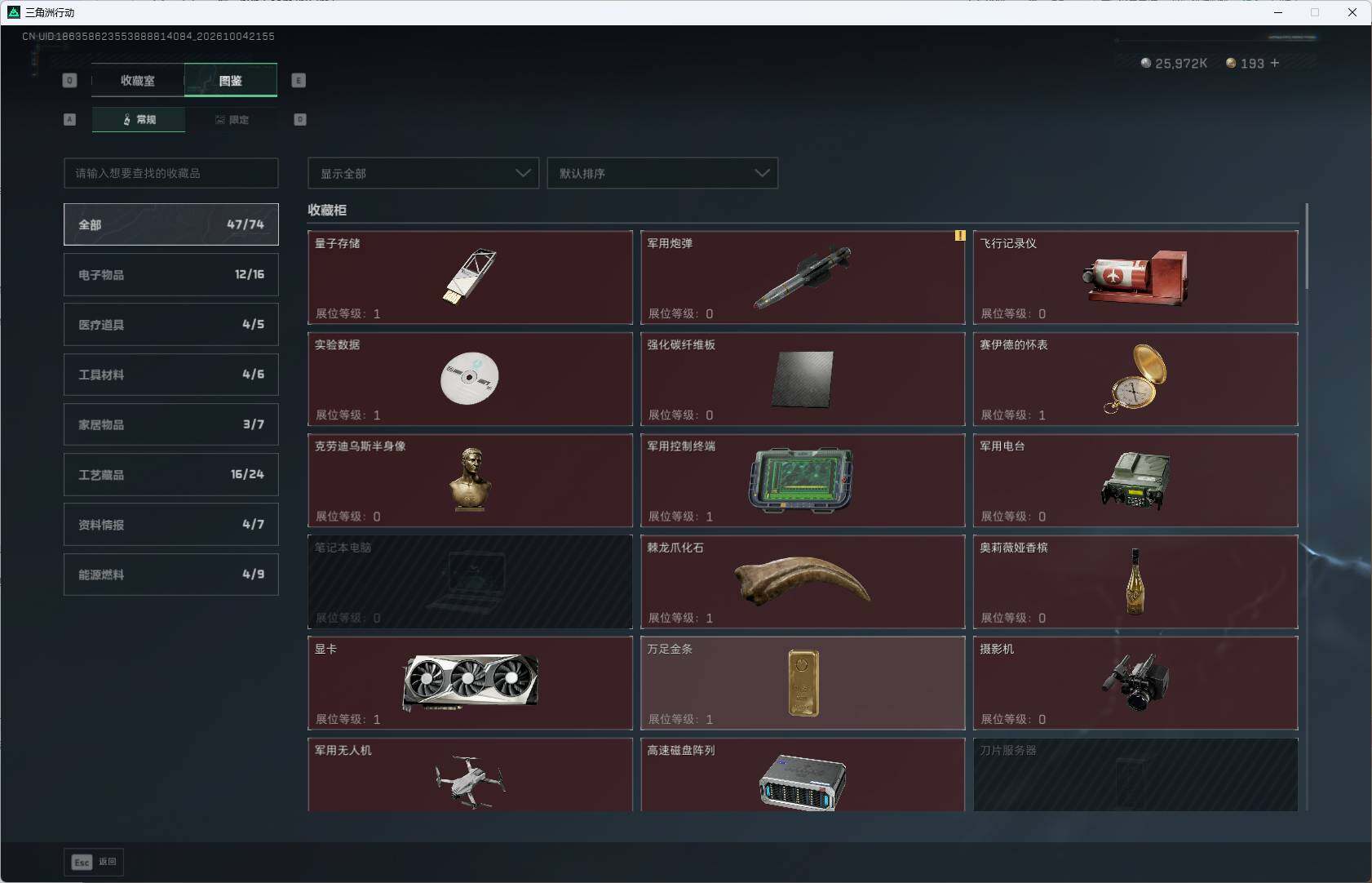The image size is (1372, 883).
Task: Click the collection list vertical scrollbar
Action: (x=1307, y=246)
